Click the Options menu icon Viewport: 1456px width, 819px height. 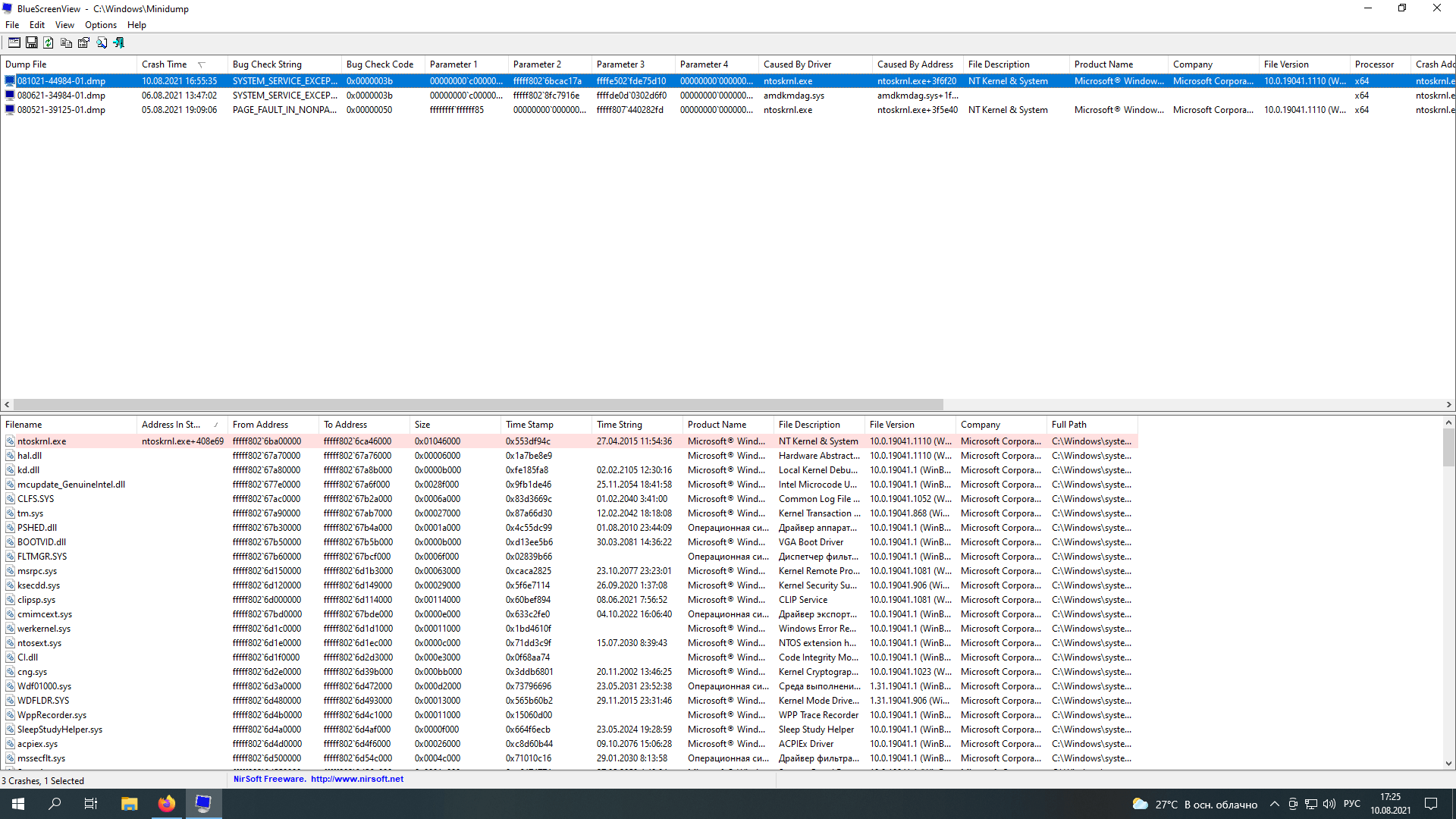click(x=99, y=25)
